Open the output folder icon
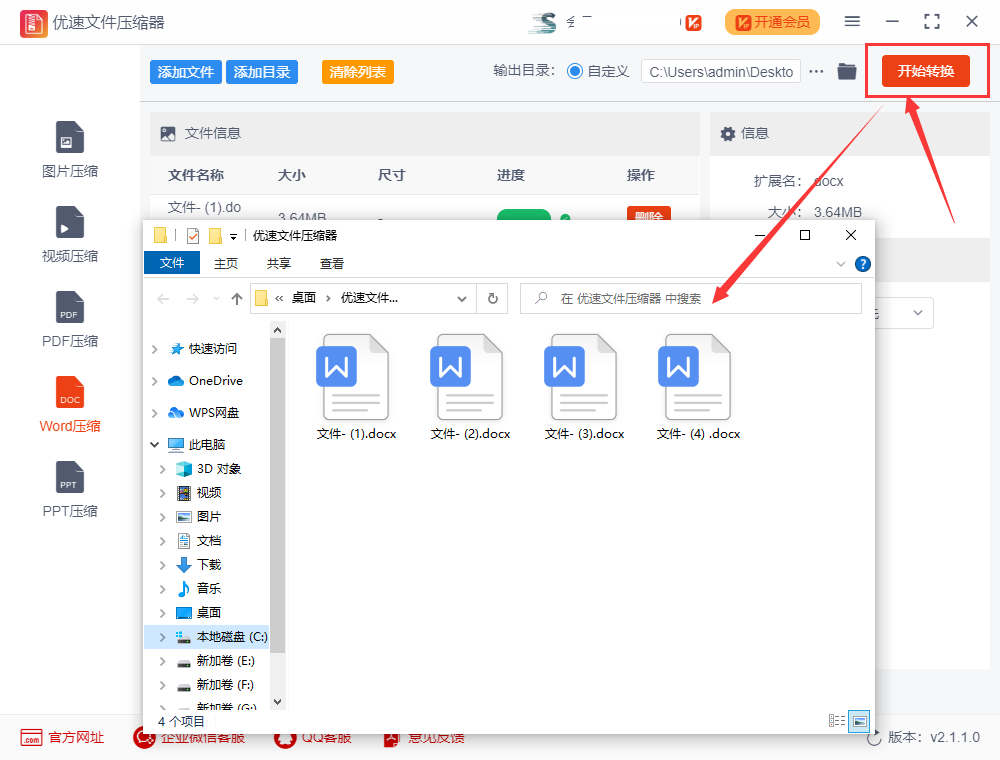The height and width of the screenshot is (760, 1000). point(847,71)
